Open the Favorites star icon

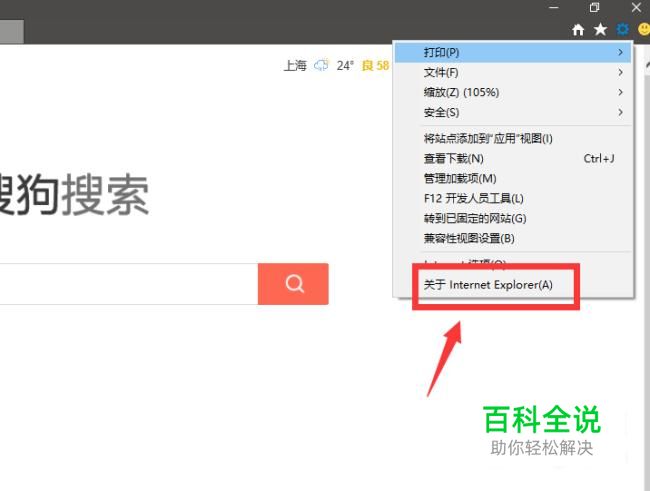(x=600, y=29)
